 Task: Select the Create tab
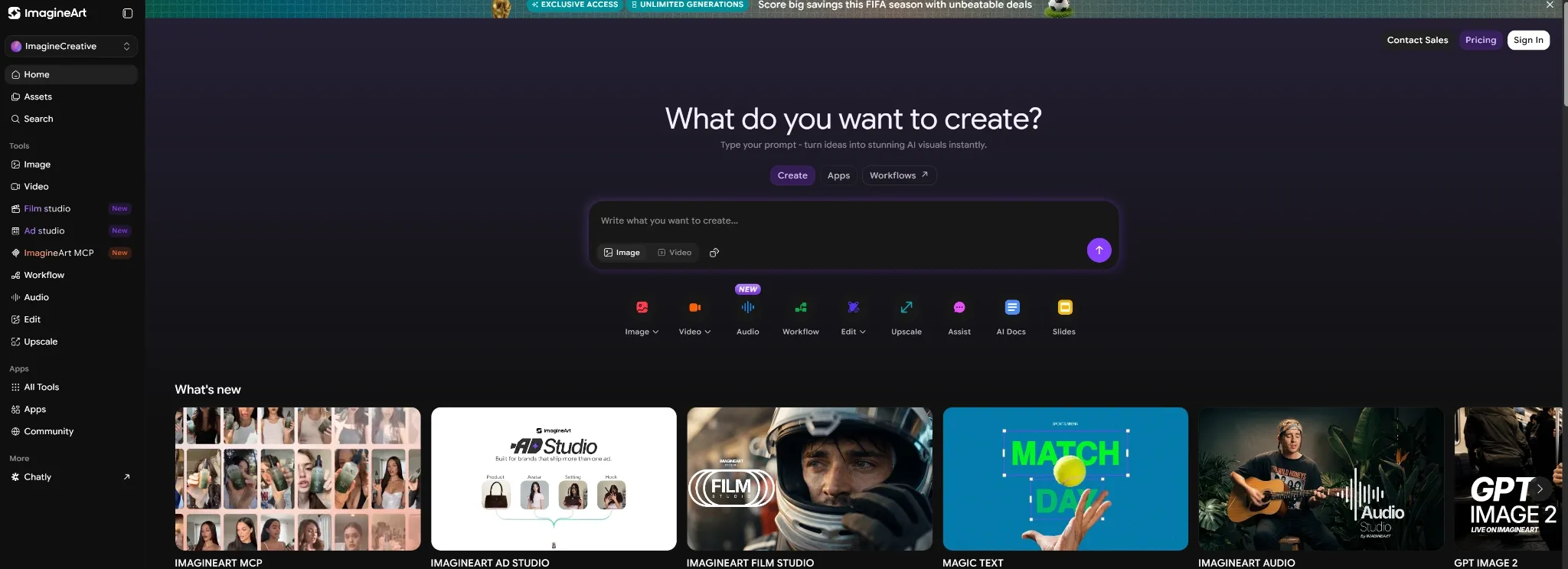click(x=792, y=175)
